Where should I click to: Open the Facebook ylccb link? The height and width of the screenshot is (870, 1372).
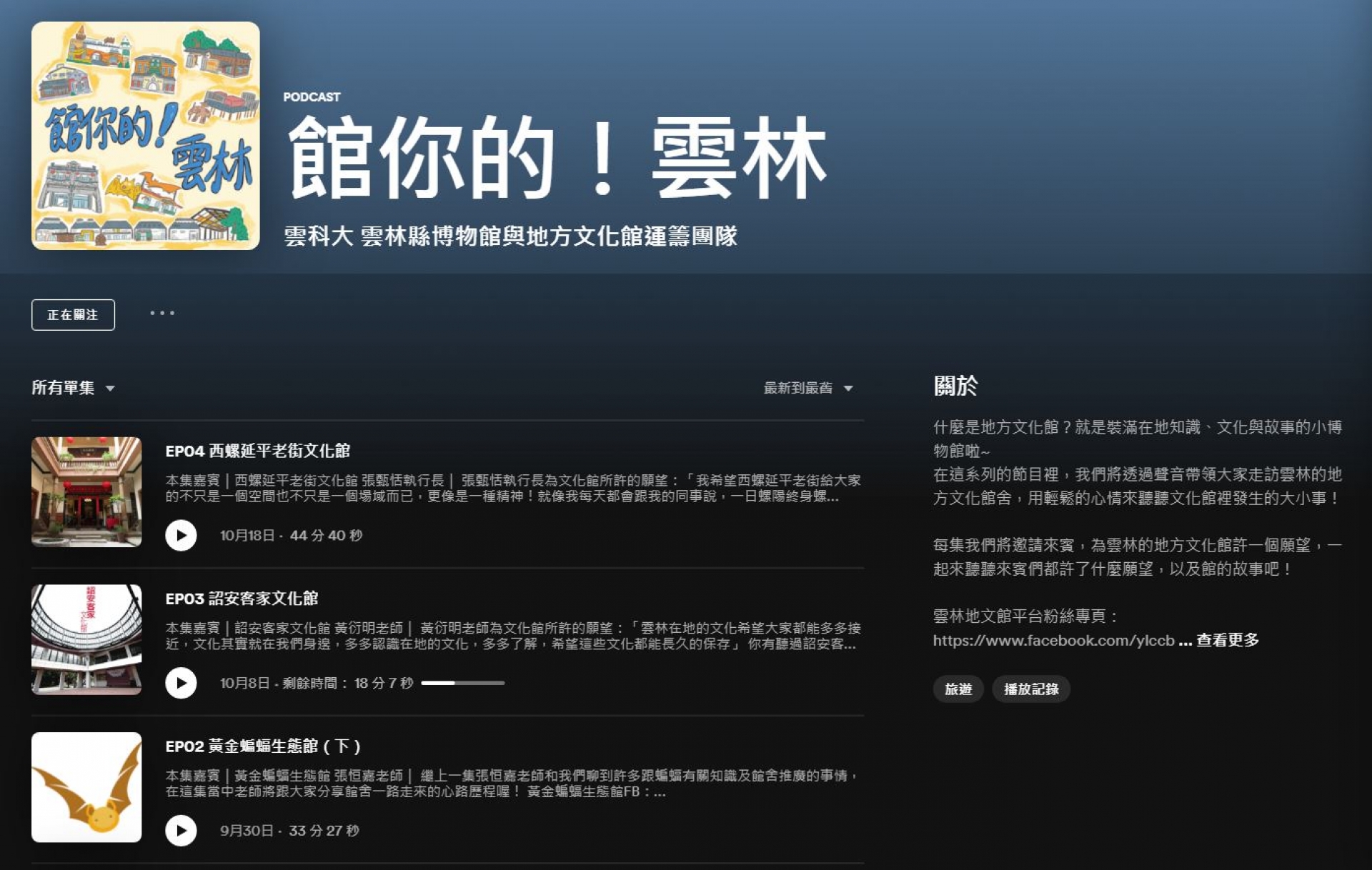1053,641
